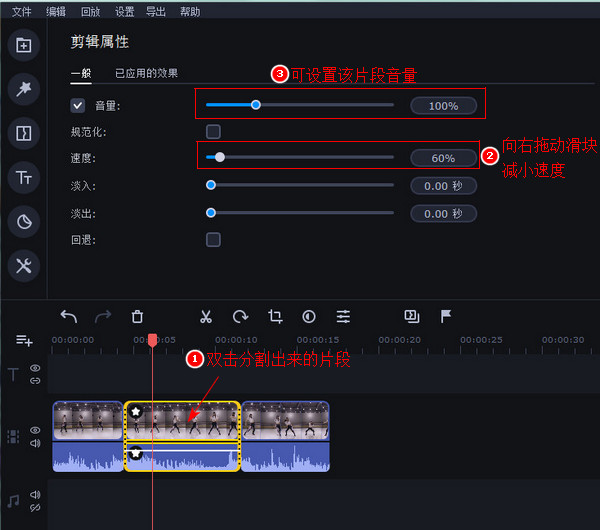Click the 淡入 slider handle
This screenshot has width=600, height=530.
point(211,185)
